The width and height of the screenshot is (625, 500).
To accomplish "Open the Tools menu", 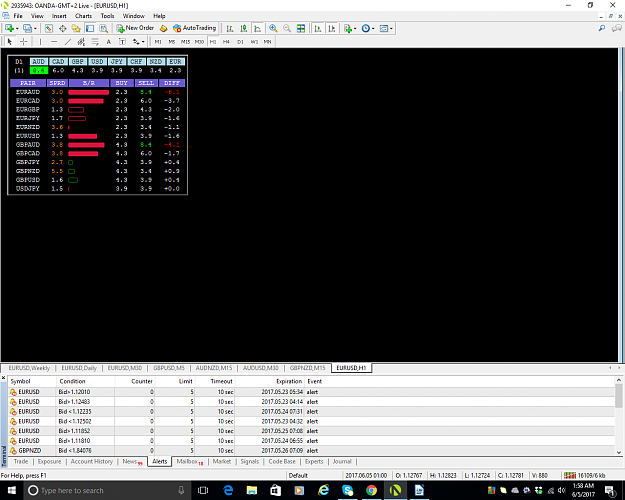I will click(107, 16).
